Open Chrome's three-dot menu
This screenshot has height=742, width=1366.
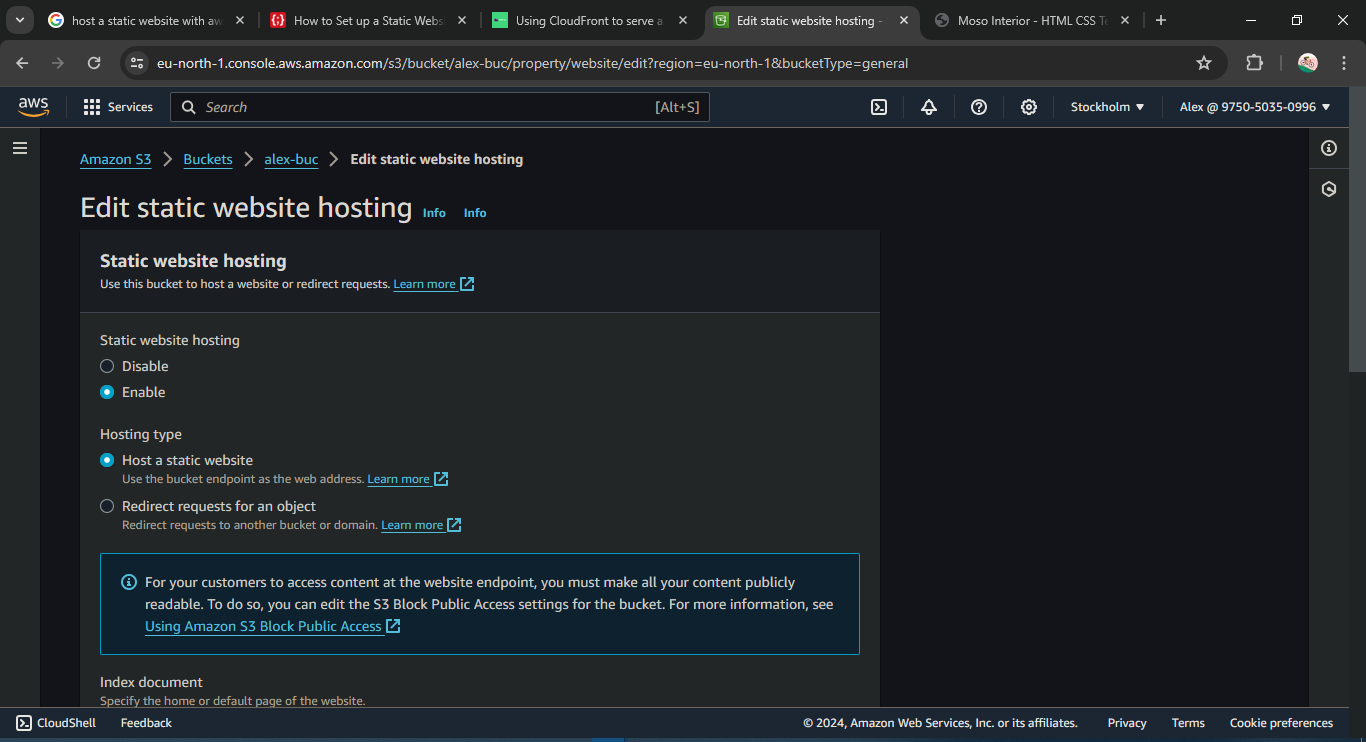(1343, 63)
